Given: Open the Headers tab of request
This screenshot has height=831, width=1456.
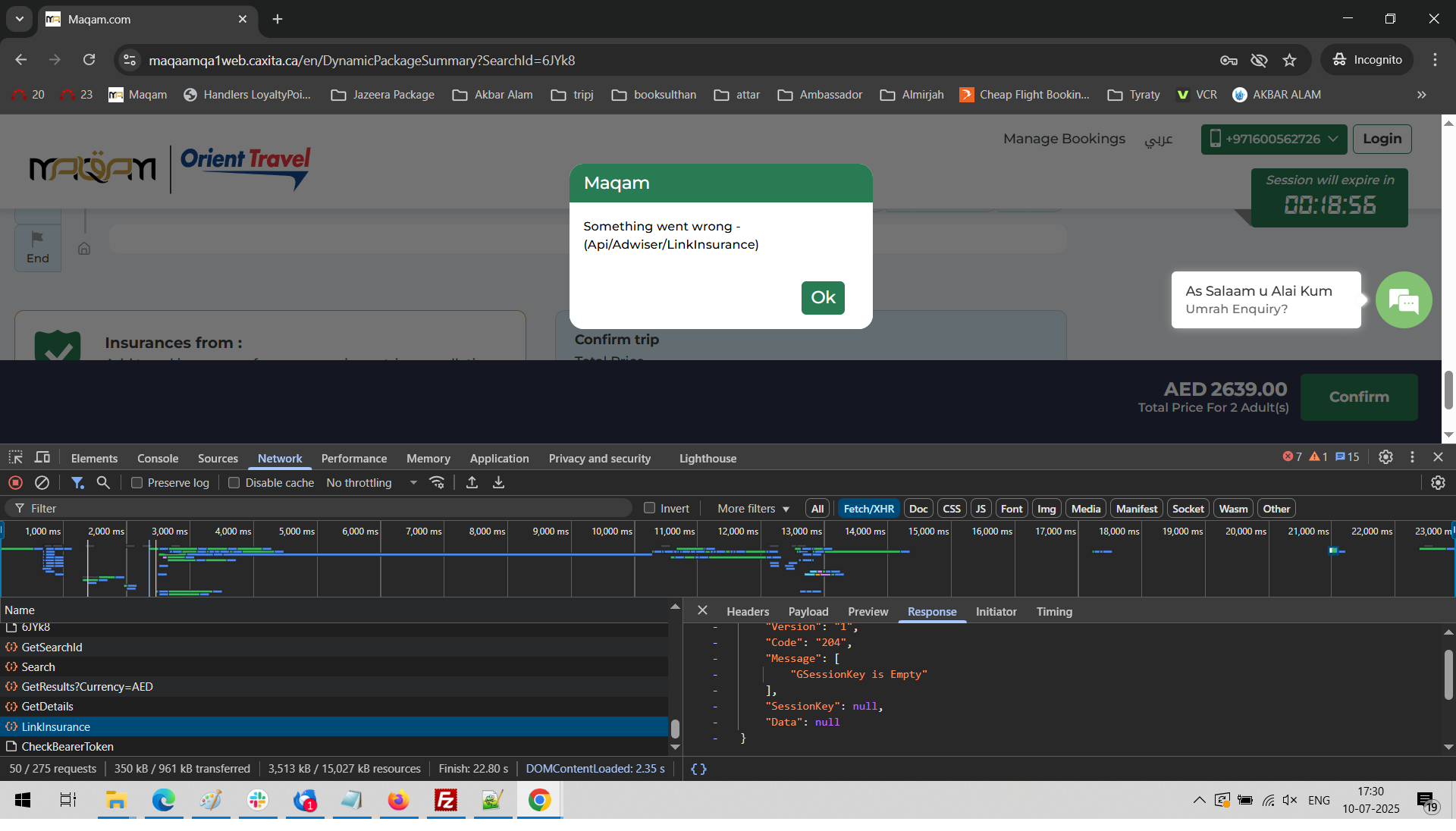Looking at the screenshot, I should pyautogui.click(x=747, y=612).
